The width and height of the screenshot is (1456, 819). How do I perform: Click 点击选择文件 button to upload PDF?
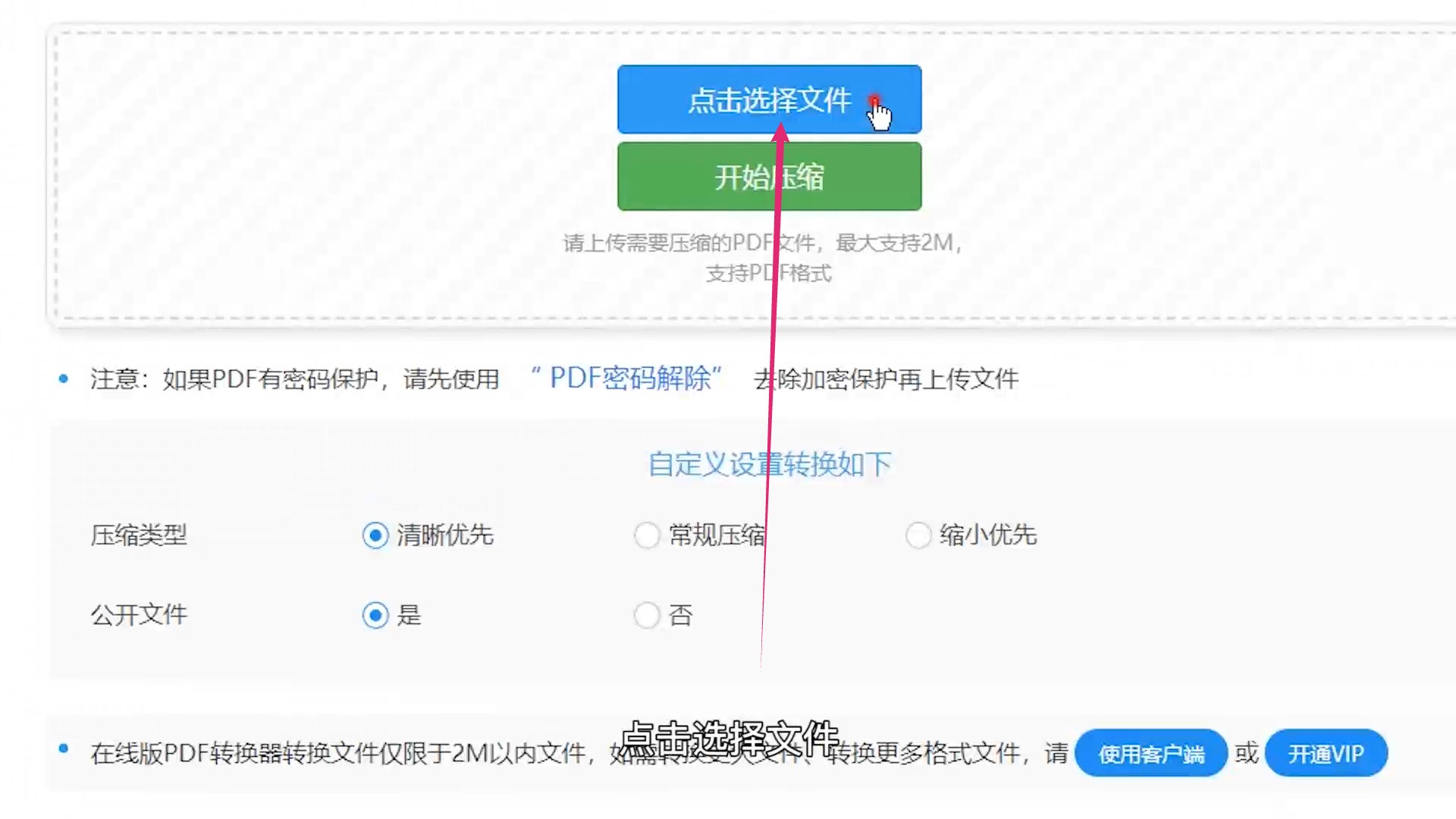tap(768, 99)
